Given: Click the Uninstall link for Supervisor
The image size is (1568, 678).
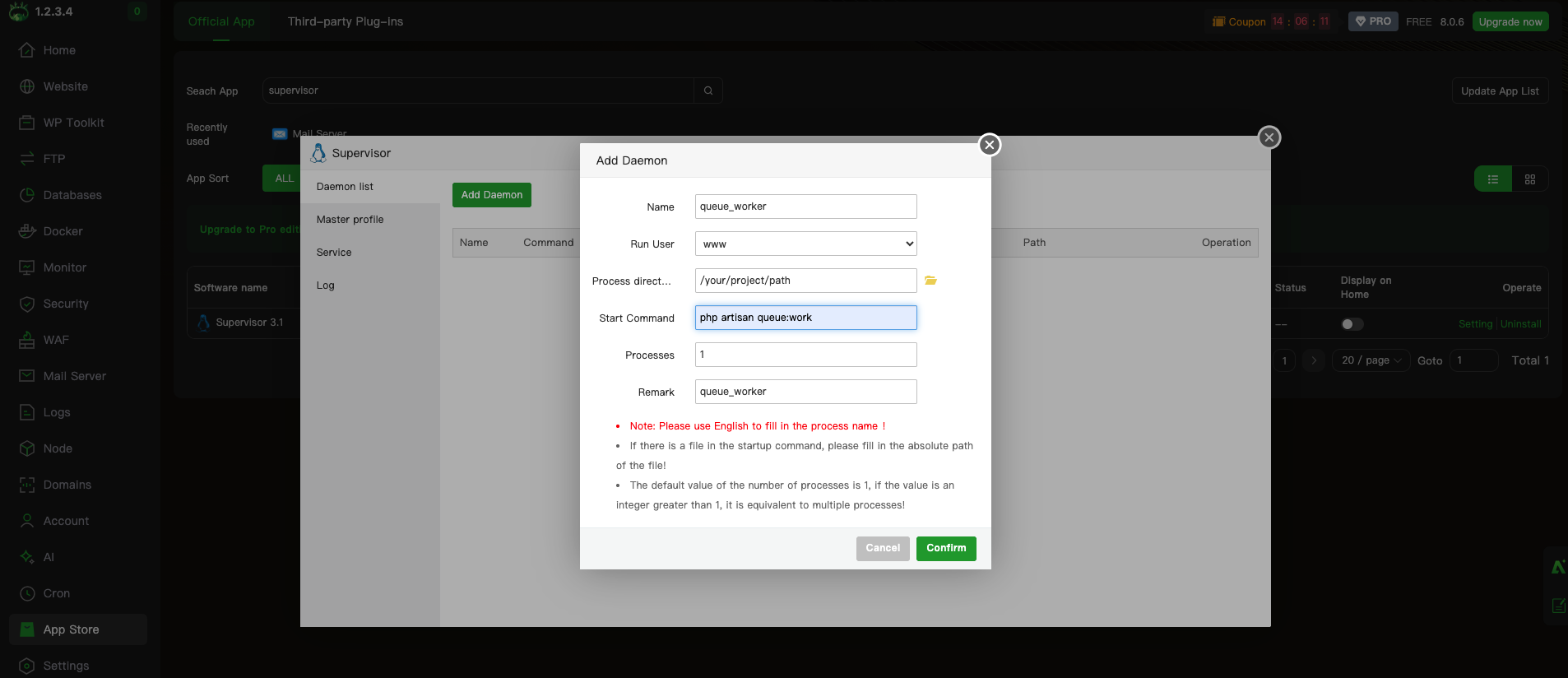Looking at the screenshot, I should 1521,324.
